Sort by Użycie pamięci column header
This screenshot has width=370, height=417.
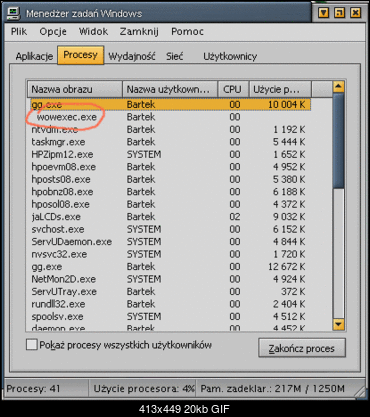pyautogui.click(x=280, y=89)
